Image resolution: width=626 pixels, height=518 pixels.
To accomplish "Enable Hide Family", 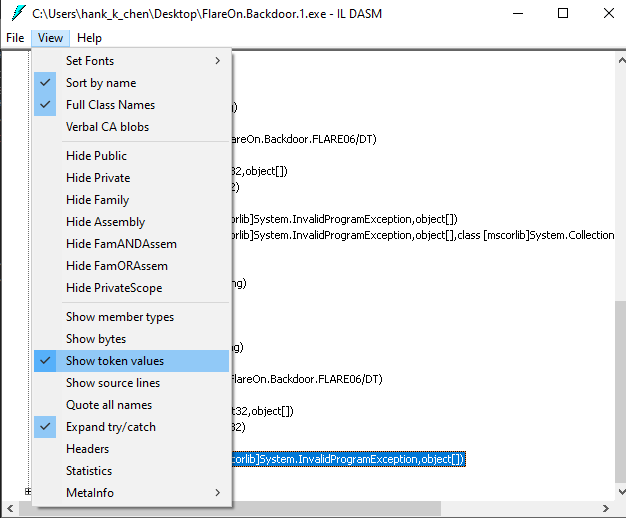I will tap(132, 200).
